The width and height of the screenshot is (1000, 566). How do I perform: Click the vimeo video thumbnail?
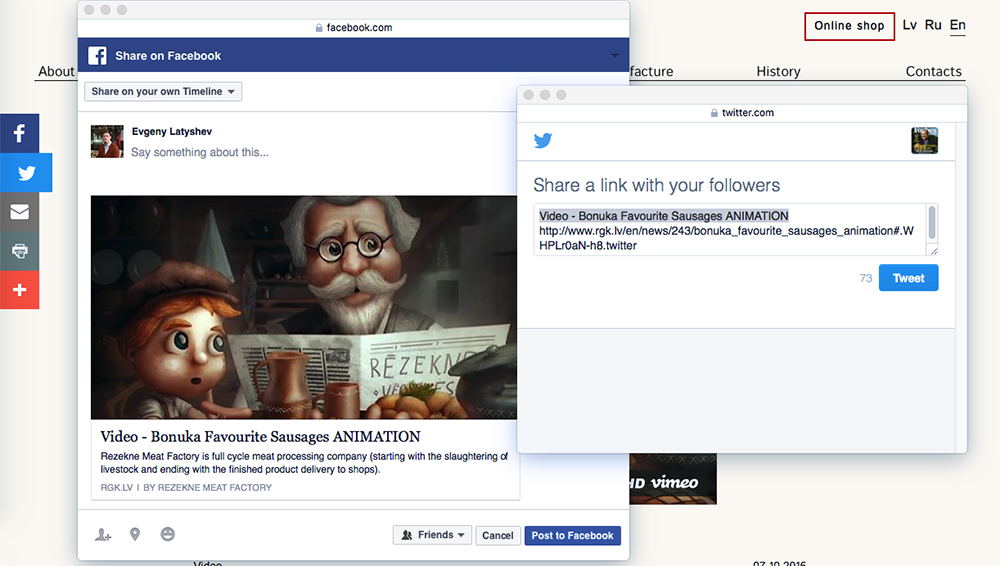pyautogui.click(x=673, y=479)
